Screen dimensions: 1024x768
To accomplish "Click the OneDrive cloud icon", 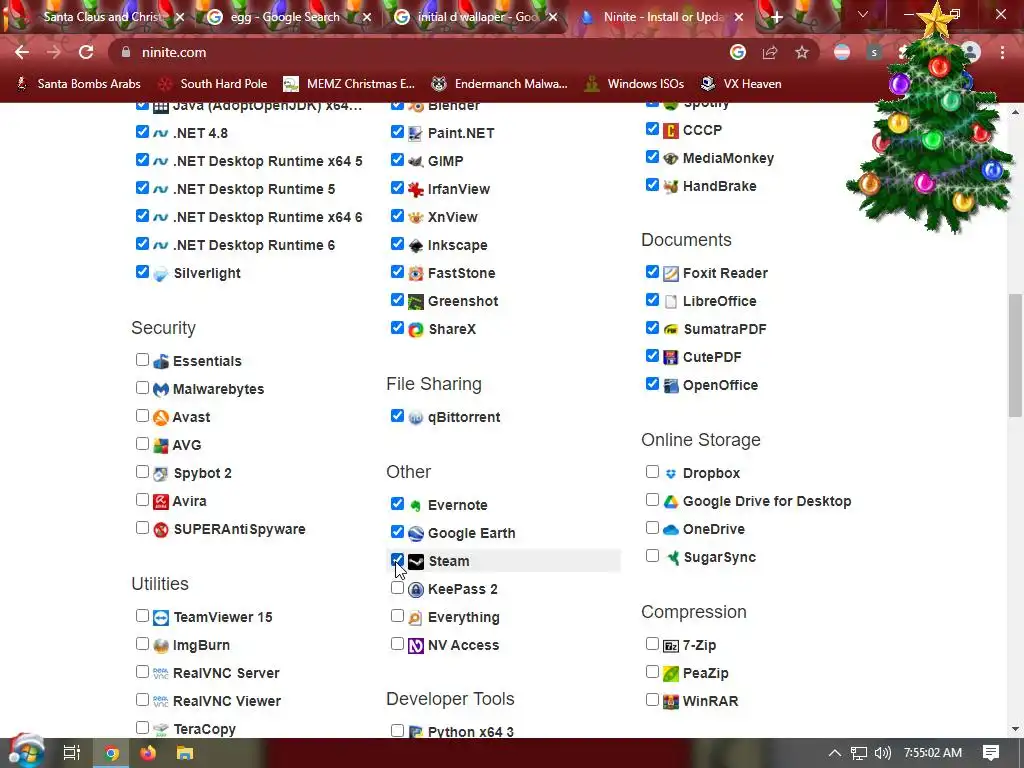I will coord(671,530).
